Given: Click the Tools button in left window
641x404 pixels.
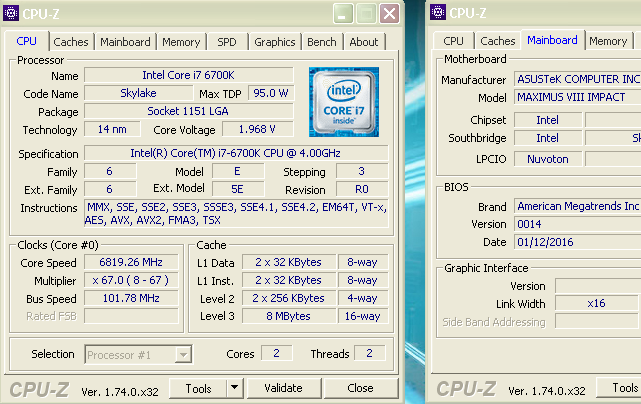Looking at the screenshot, I should point(198,388).
